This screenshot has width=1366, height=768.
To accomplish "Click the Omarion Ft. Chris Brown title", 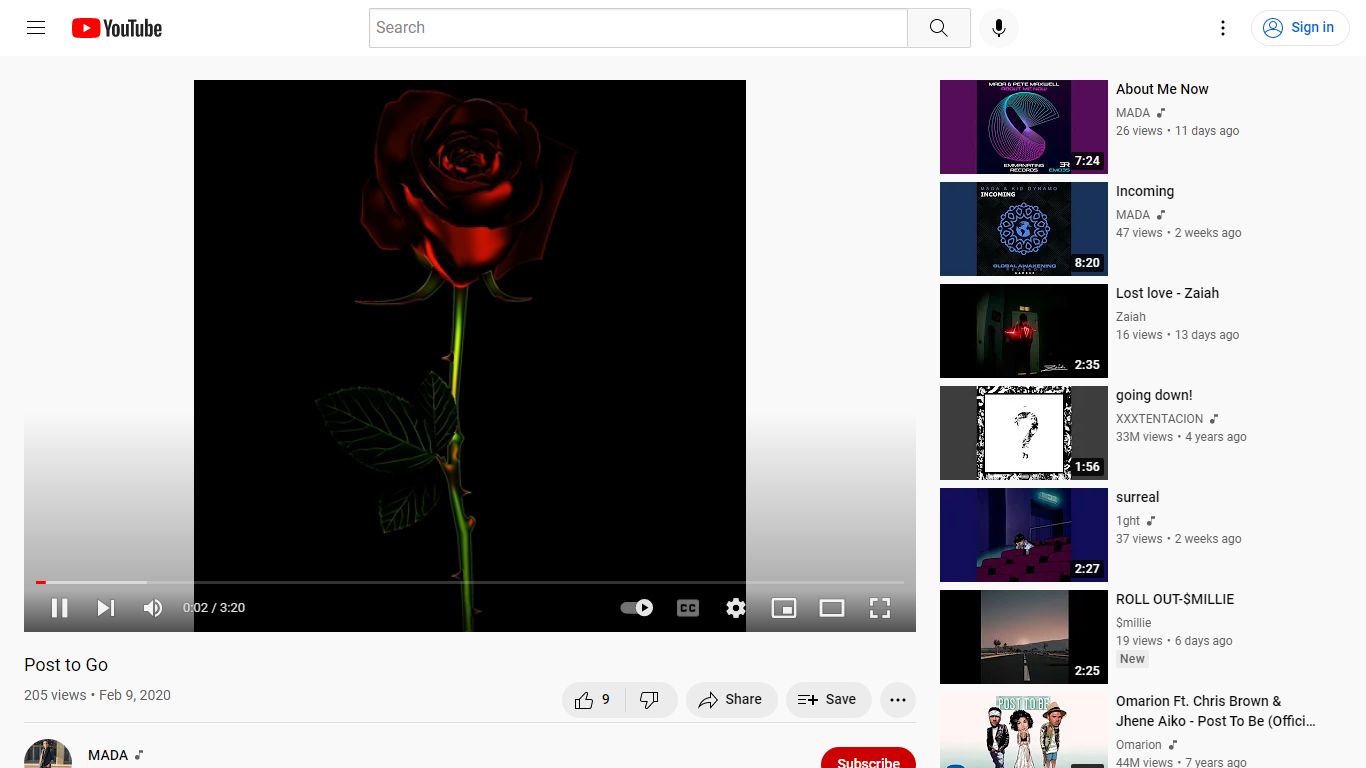I will (1216, 711).
